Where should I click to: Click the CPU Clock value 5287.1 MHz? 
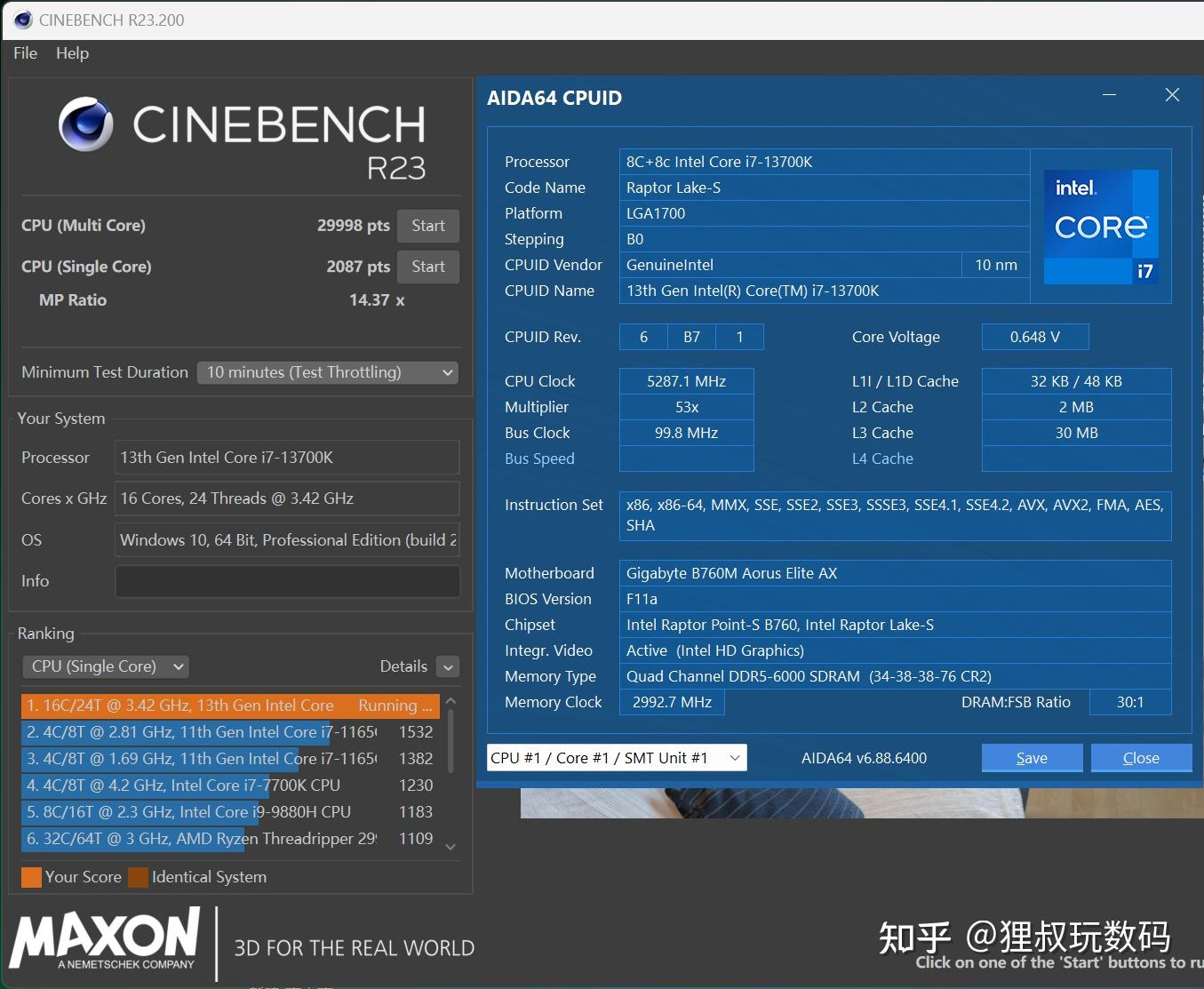click(x=687, y=381)
